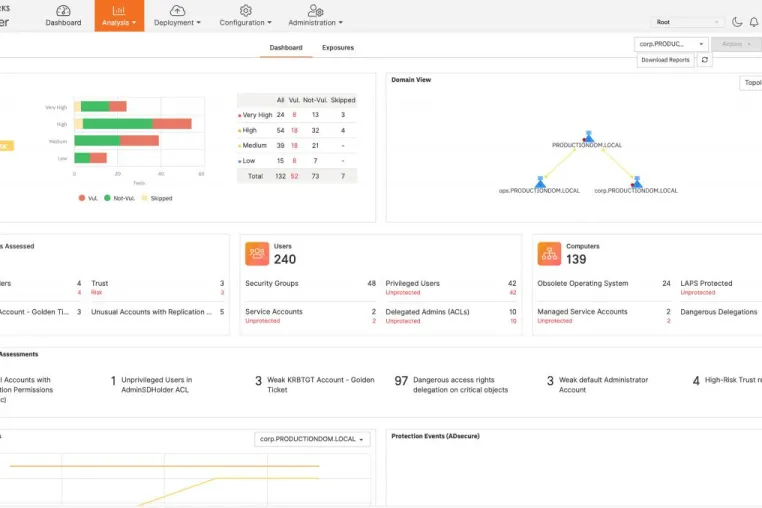This screenshot has width=762, height=508.
Task: Open the Actions dropdown button
Action: tap(736, 44)
